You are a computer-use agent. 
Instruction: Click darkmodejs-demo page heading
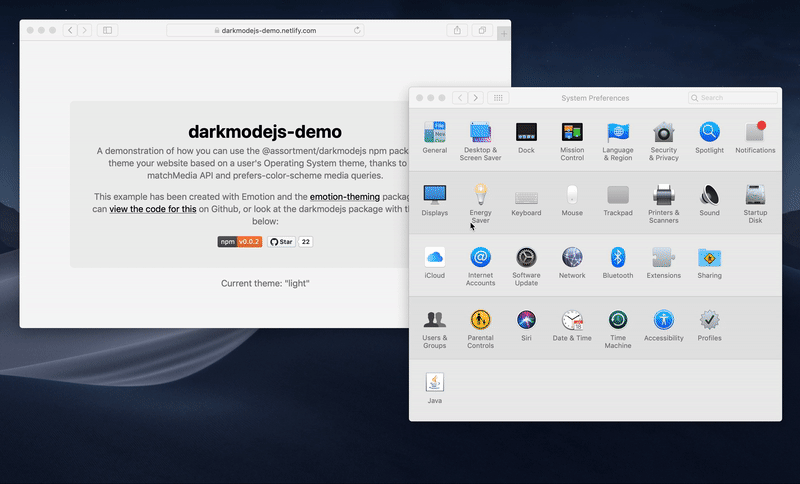click(x=265, y=132)
